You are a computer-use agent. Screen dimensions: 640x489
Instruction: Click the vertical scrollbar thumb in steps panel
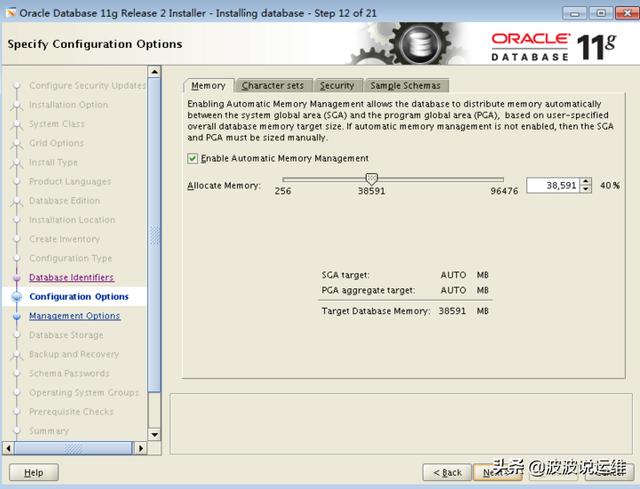tap(154, 235)
